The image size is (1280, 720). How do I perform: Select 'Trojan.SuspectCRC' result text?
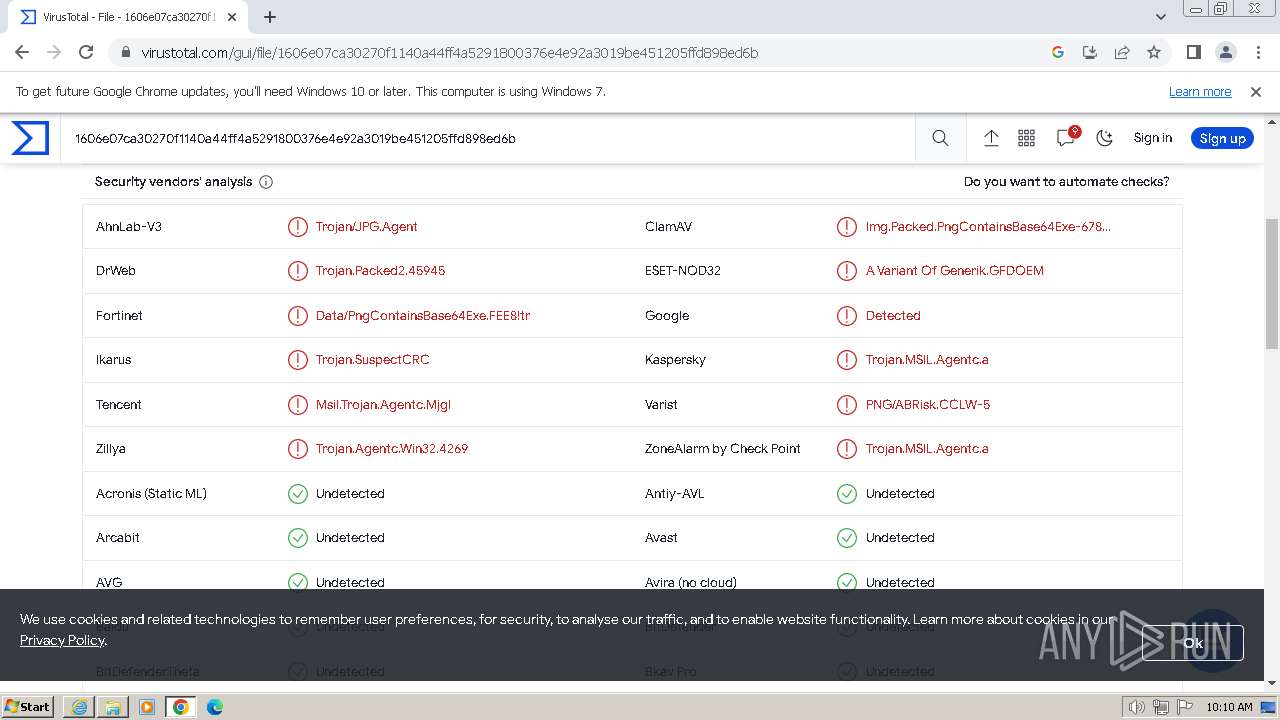coord(372,359)
